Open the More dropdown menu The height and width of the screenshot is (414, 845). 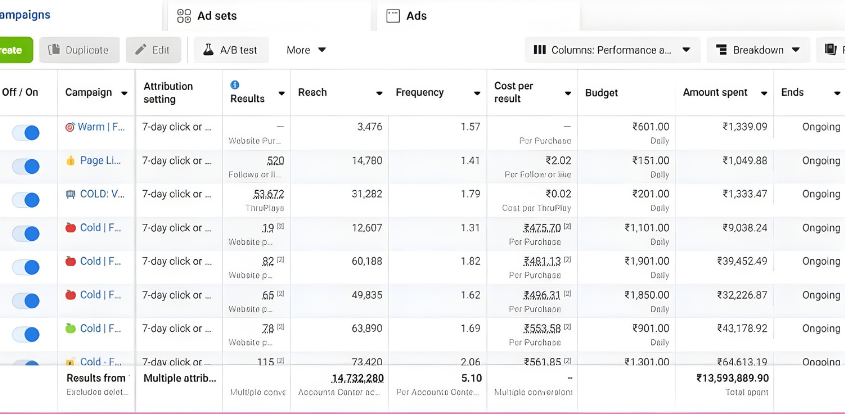pyautogui.click(x=306, y=50)
